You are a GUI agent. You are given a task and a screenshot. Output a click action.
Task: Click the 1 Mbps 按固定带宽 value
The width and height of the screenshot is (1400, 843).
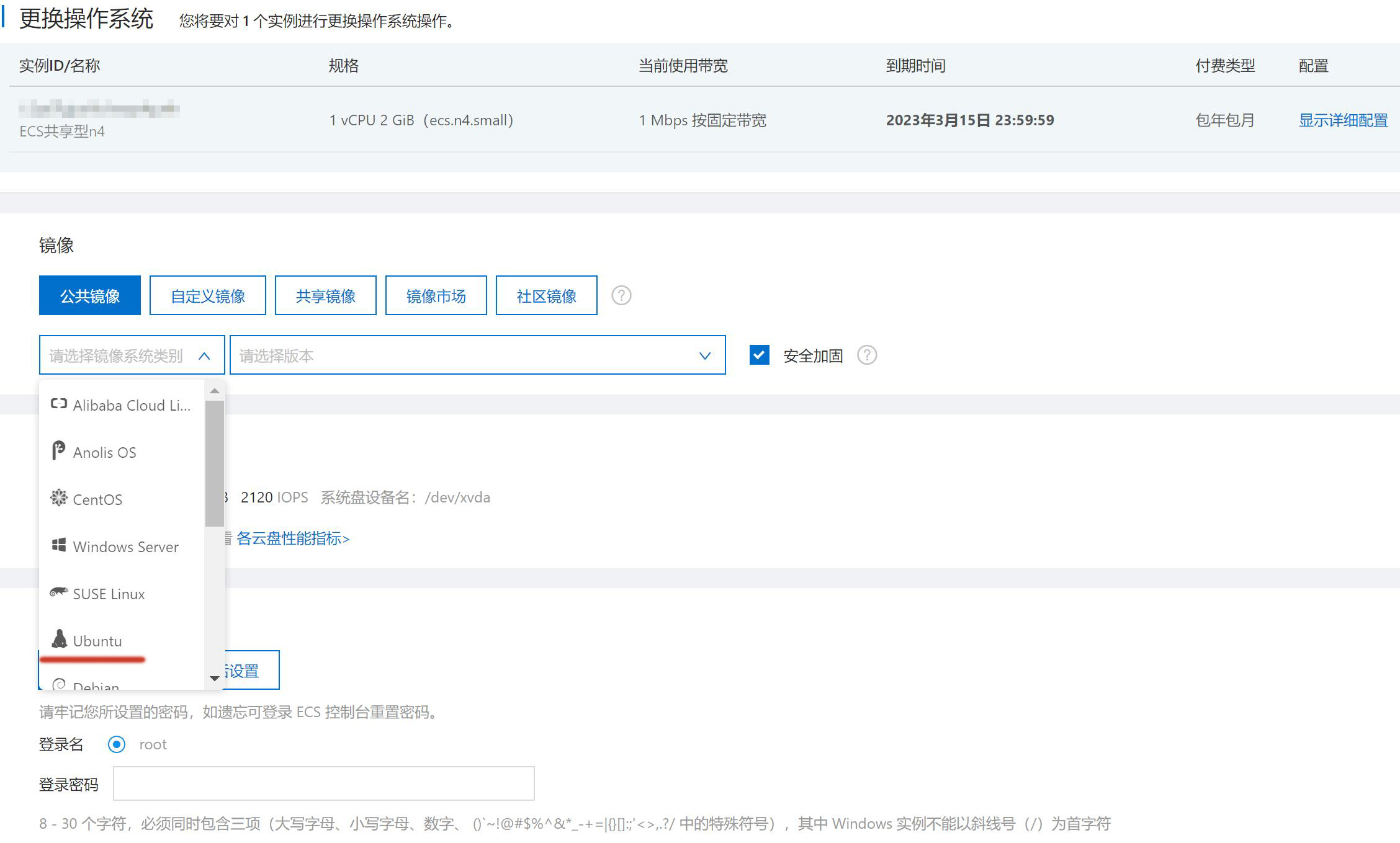(x=702, y=120)
